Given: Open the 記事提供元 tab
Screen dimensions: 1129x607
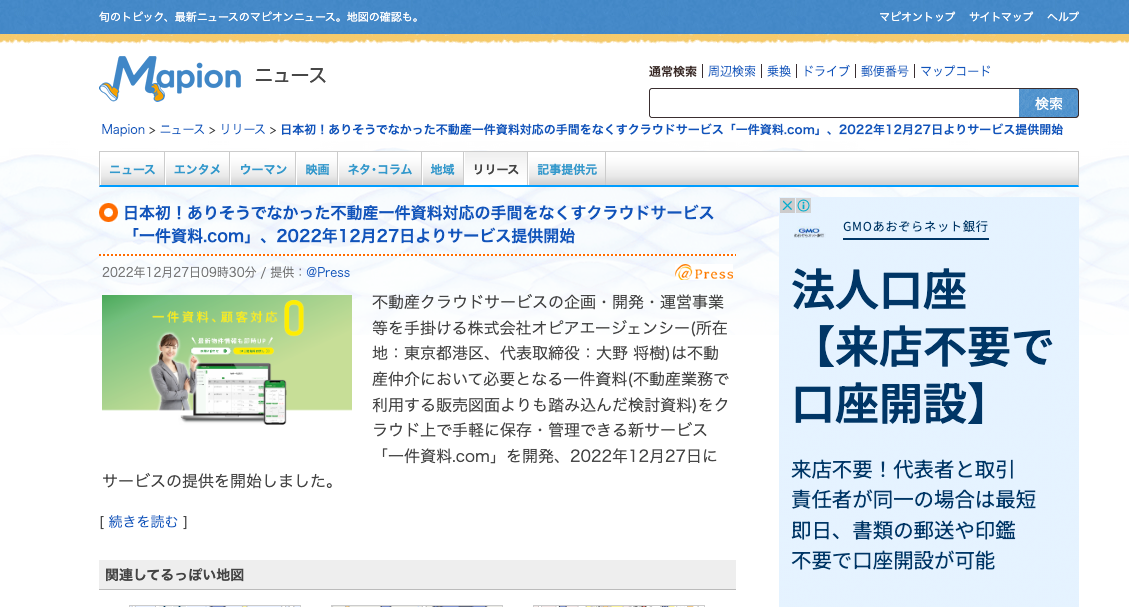Looking at the screenshot, I should [x=566, y=169].
